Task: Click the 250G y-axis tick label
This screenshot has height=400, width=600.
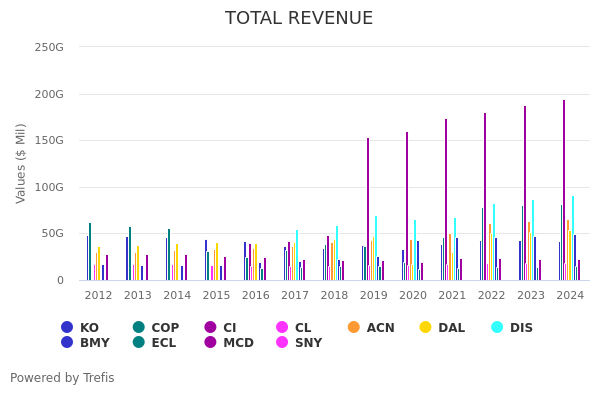Action: 49,47
